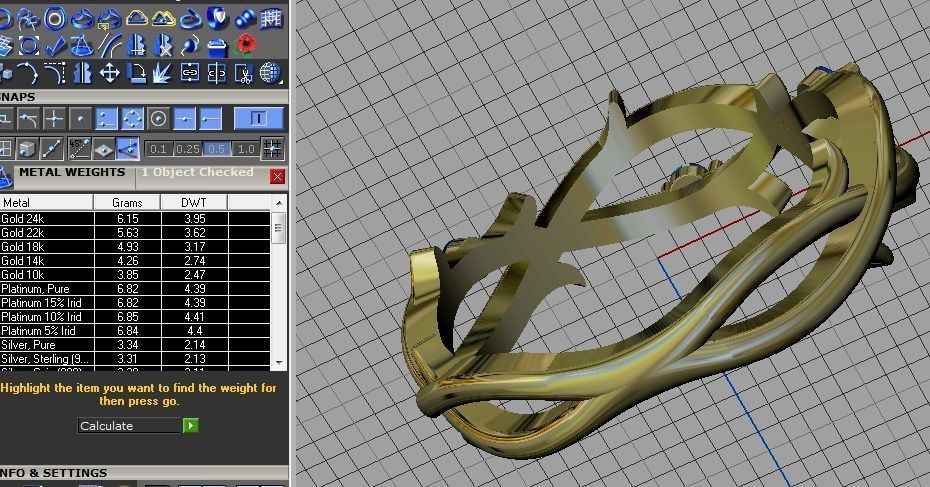Activate the four-arrow Move tool
The image size is (930, 487).
coord(110,73)
